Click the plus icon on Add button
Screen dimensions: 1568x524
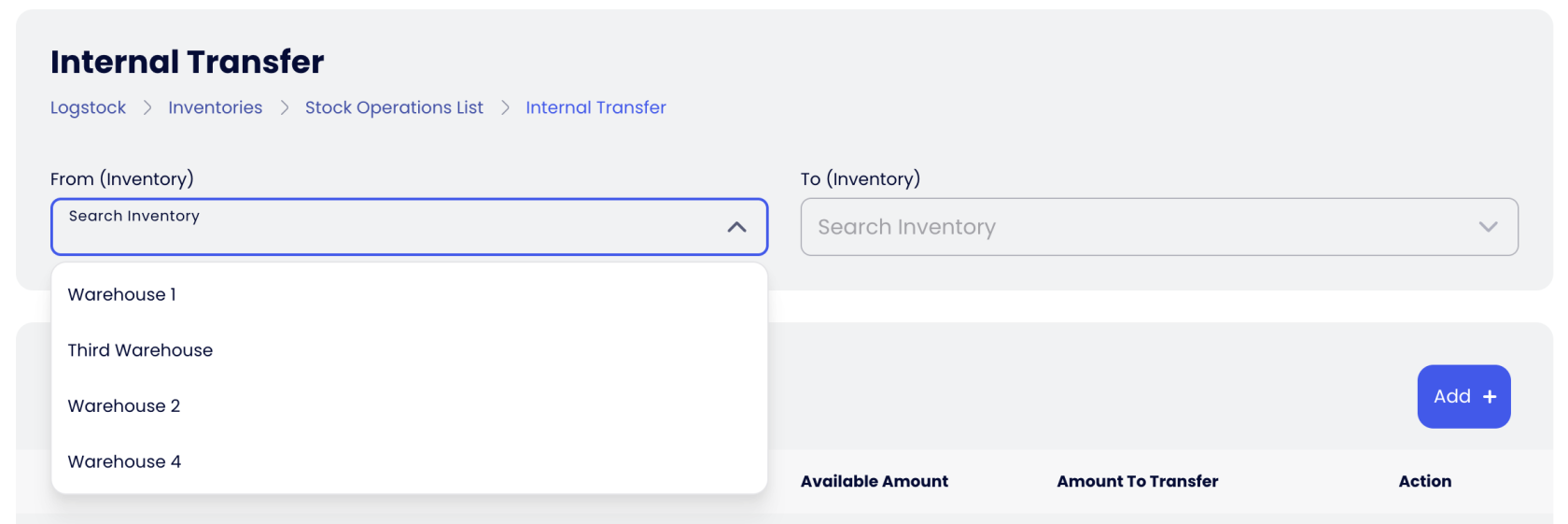coord(1490,397)
